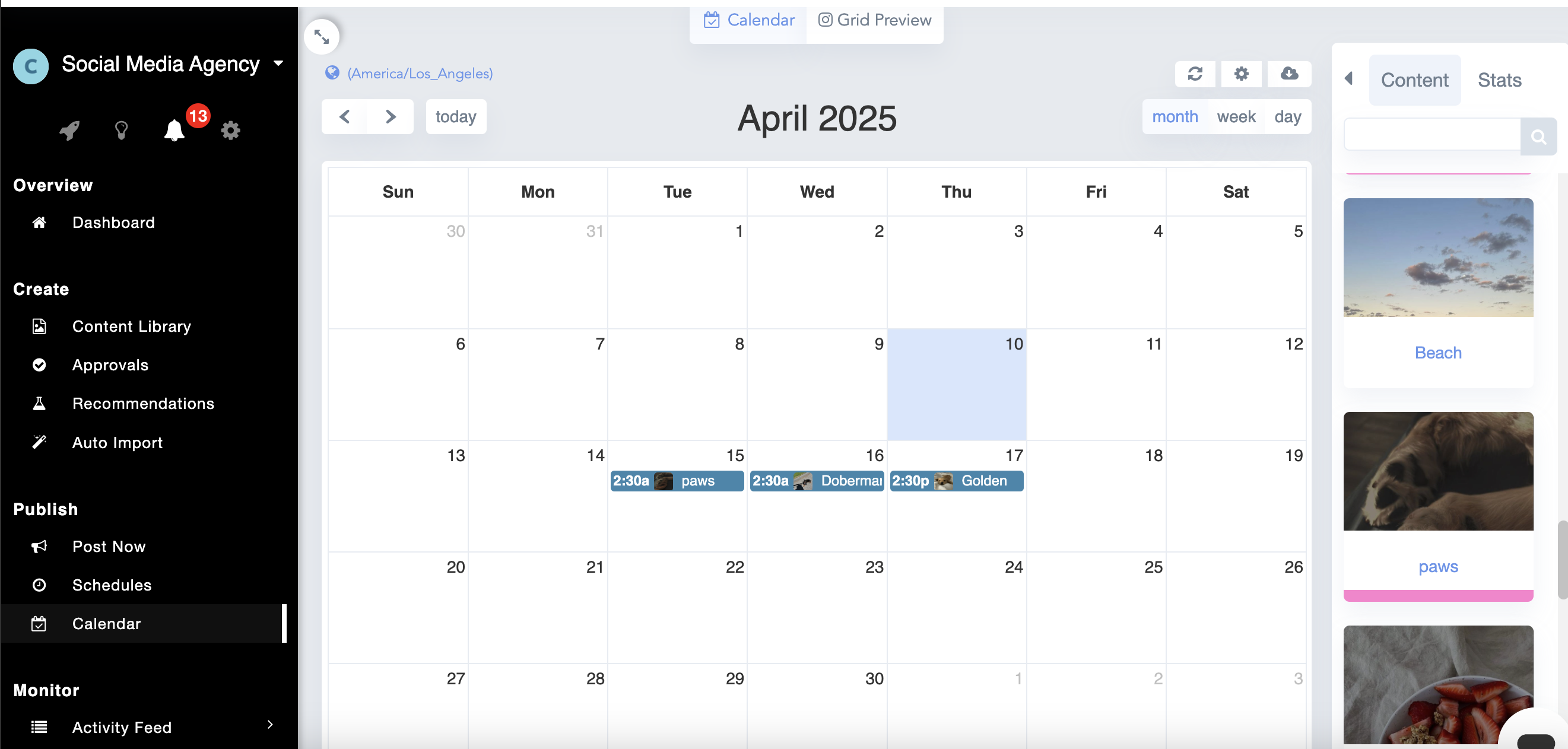The height and width of the screenshot is (749, 1568).
Task: Click the export cloud icon above the calendar
Action: point(1288,74)
